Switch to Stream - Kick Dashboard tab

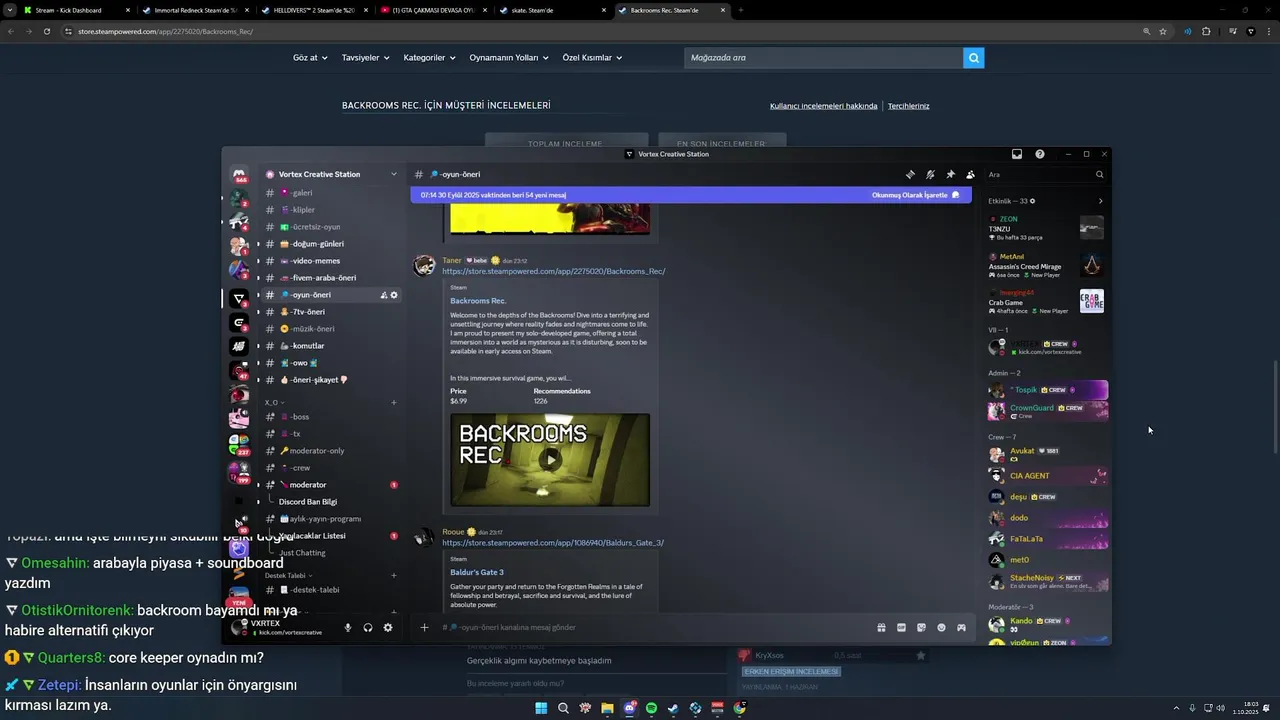[75, 10]
